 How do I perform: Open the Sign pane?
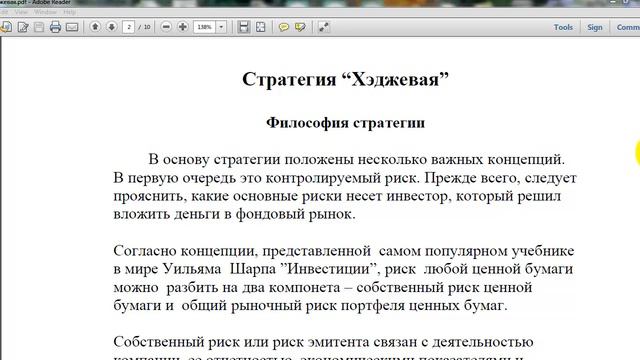coord(595,27)
